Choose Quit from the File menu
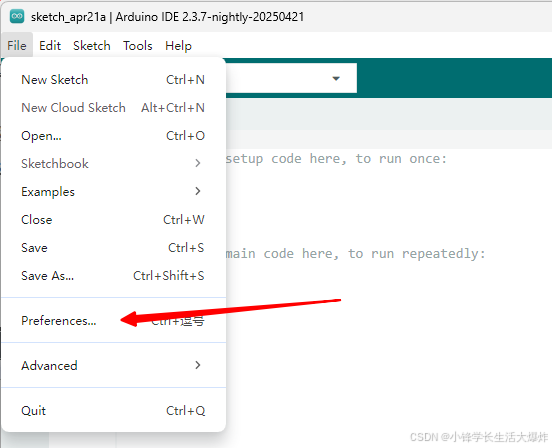This screenshot has height=448, width=552. [113, 410]
